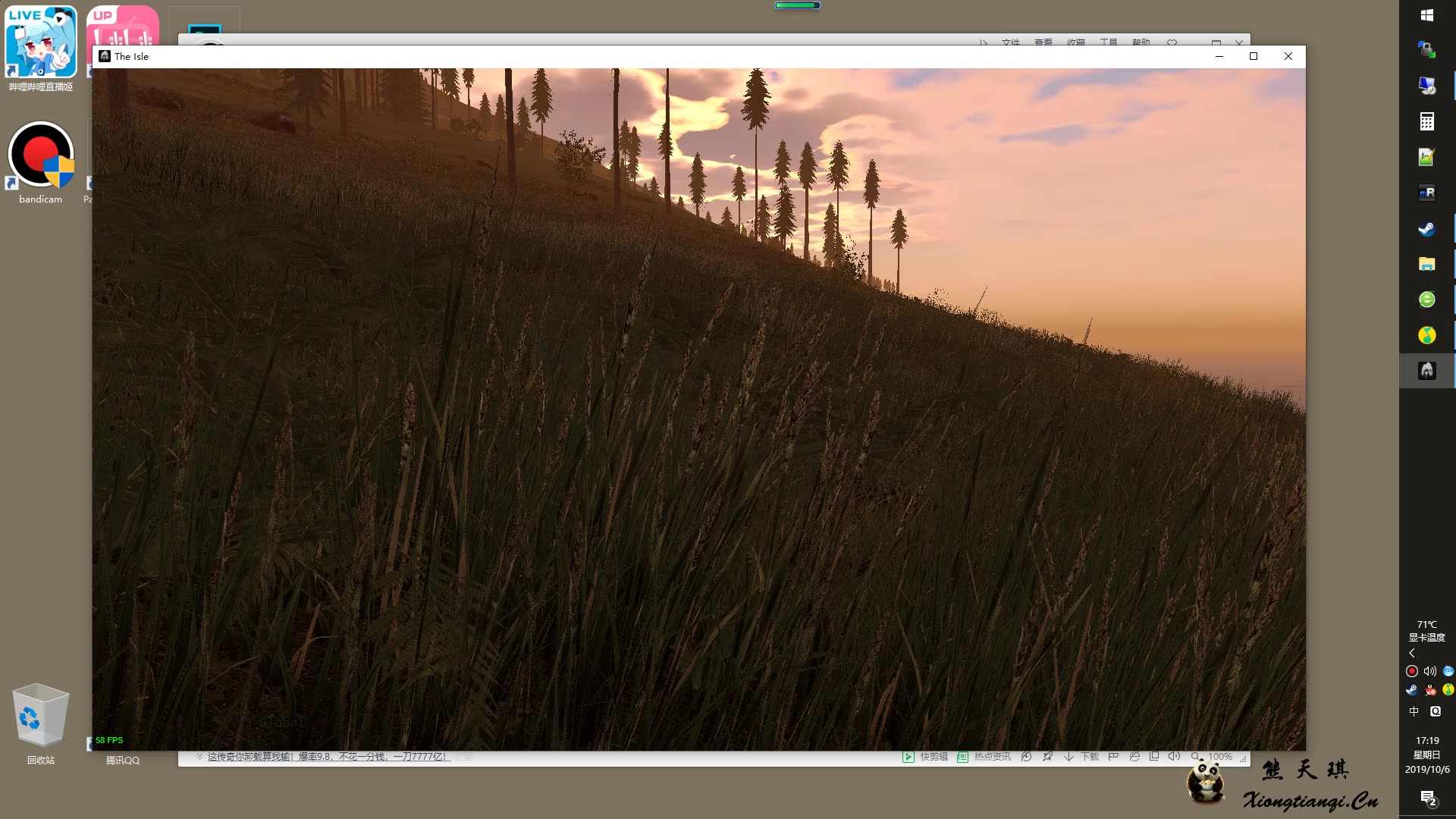The width and height of the screenshot is (1456, 819).
Task: Open the 工具 menu in background browser
Action: [x=1109, y=42]
